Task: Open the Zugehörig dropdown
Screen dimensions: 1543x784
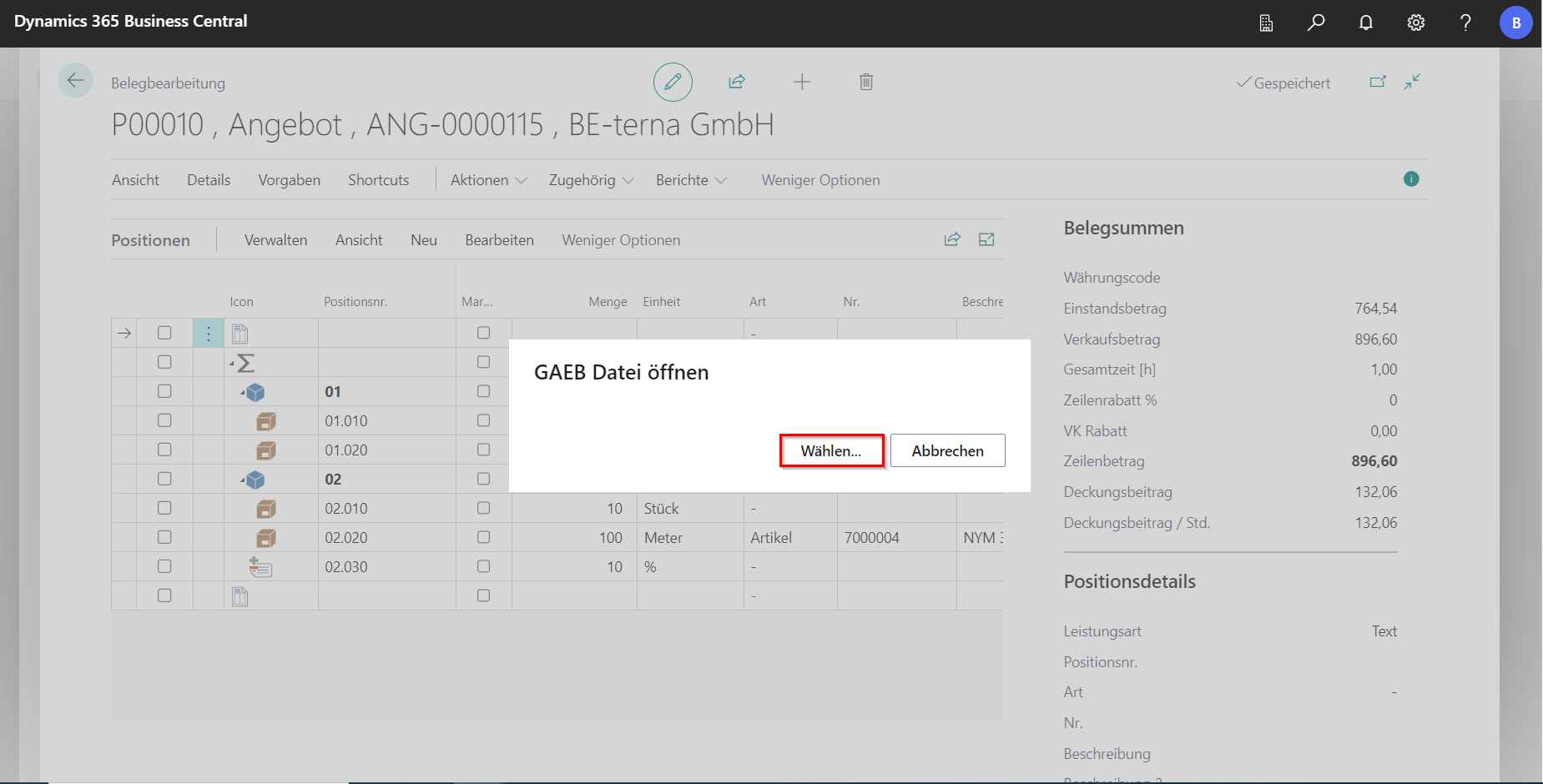Action: click(591, 180)
